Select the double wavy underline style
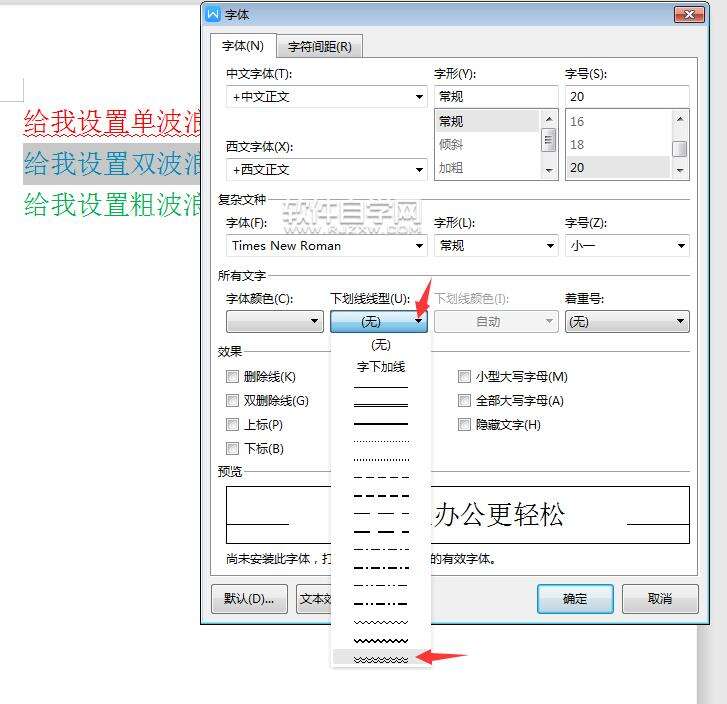Image resolution: width=727 pixels, height=704 pixels. 381,659
